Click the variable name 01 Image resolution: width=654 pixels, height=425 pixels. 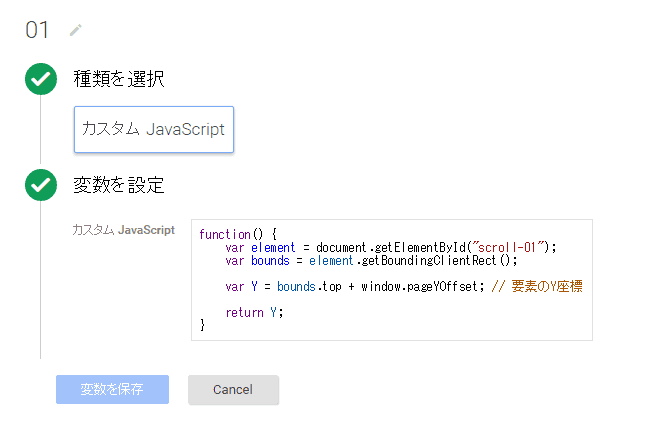pos(37,30)
